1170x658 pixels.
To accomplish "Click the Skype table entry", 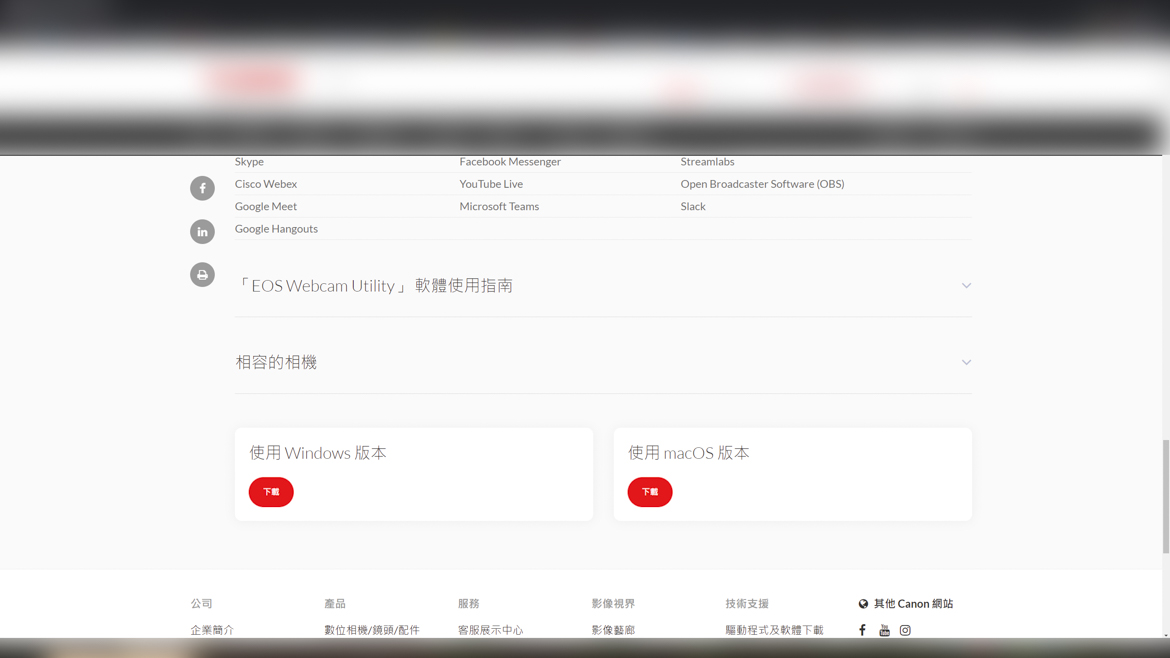I will pos(249,162).
